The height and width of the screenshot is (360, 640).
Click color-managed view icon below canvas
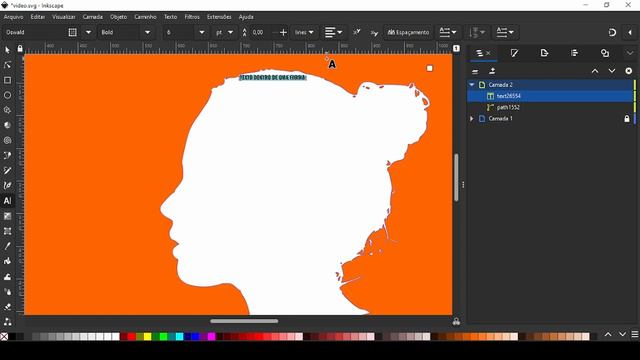click(456, 322)
